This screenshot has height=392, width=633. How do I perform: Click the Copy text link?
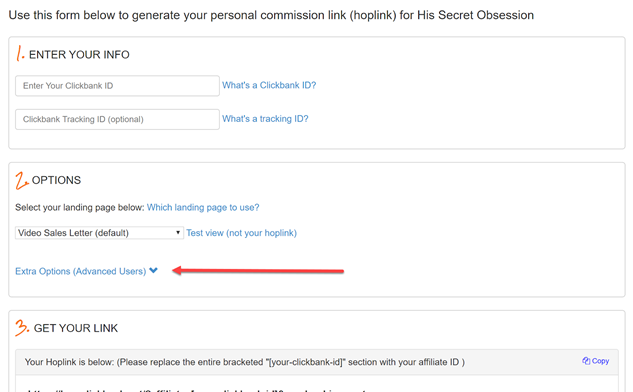tap(600, 361)
